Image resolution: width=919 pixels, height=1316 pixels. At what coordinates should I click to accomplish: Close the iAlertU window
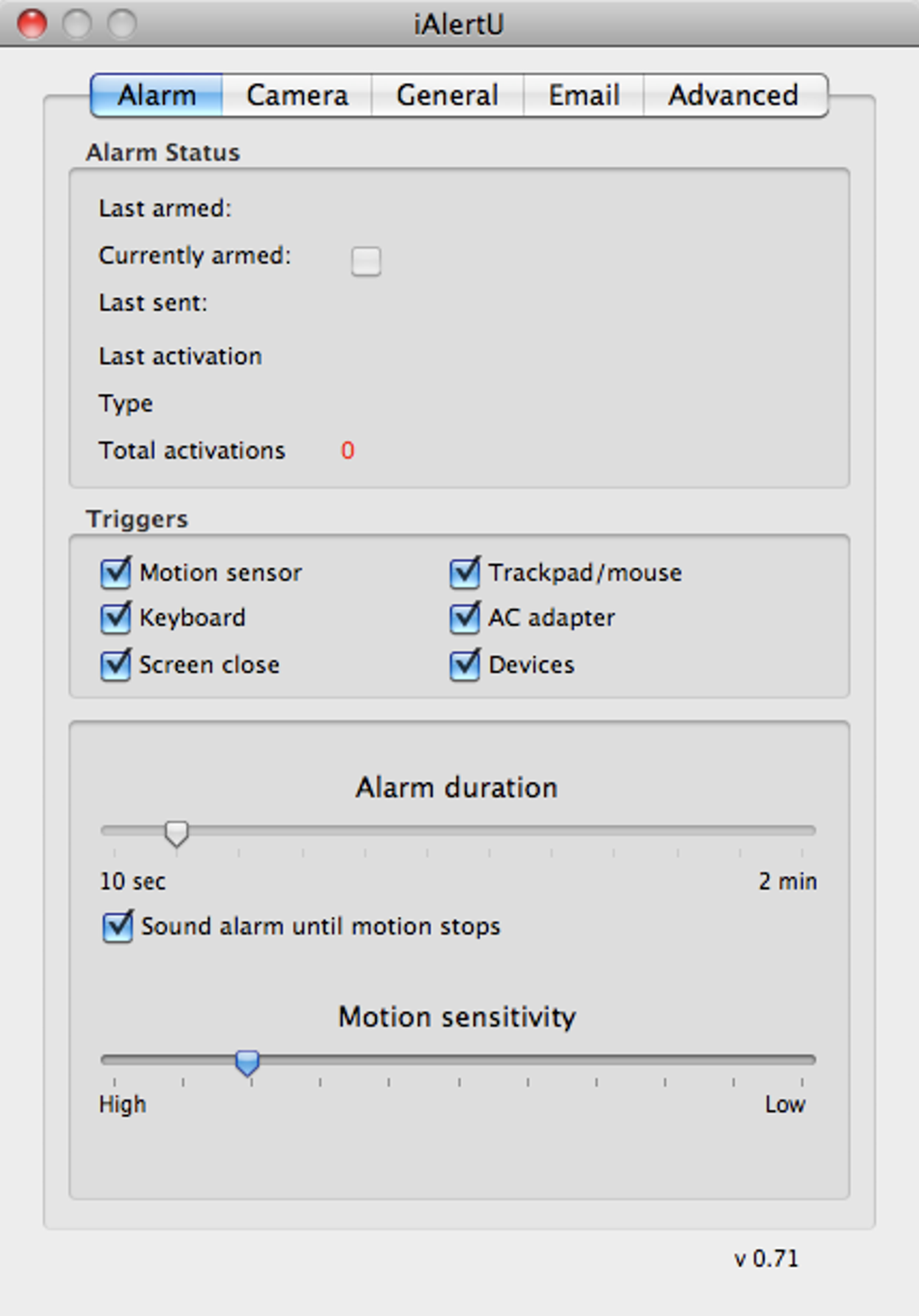pos(32,23)
